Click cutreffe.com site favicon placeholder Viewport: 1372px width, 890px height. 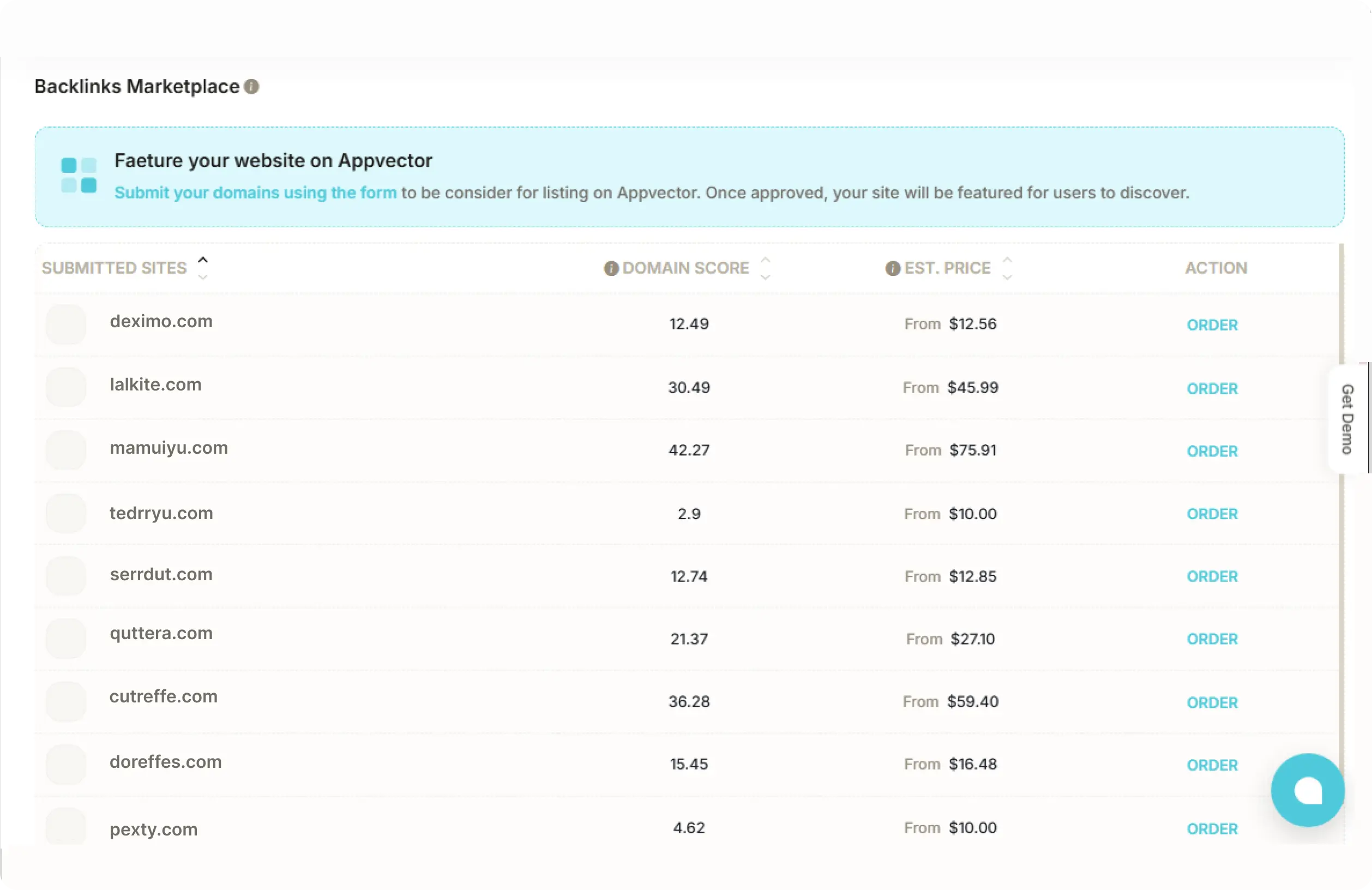tap(67, 701)
